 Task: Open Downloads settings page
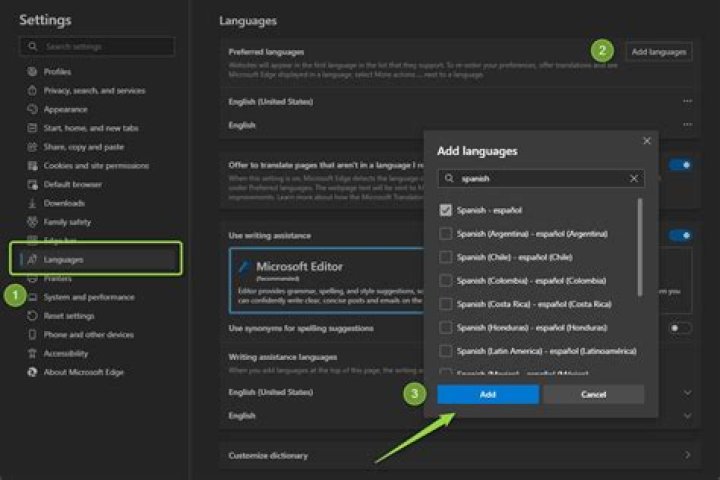[64, 203]
